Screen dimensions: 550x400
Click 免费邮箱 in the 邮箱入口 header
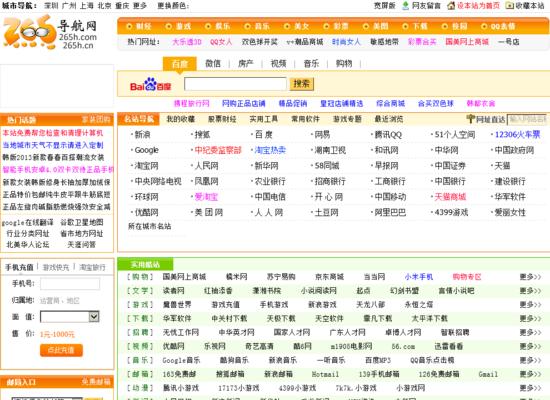[x=96, y=382]
